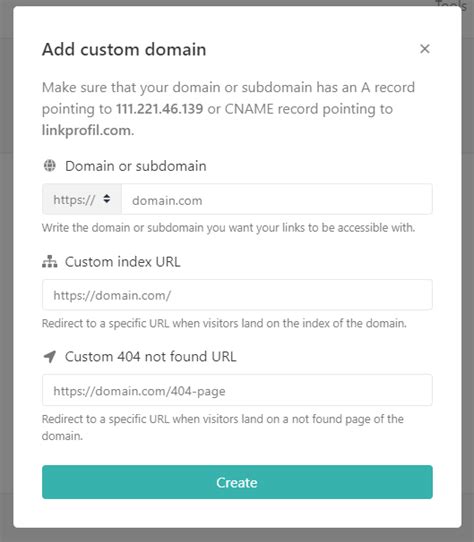Click the hint about index of the domain
The height and width of the screenshot is (542, 474).
pos(224,324)
